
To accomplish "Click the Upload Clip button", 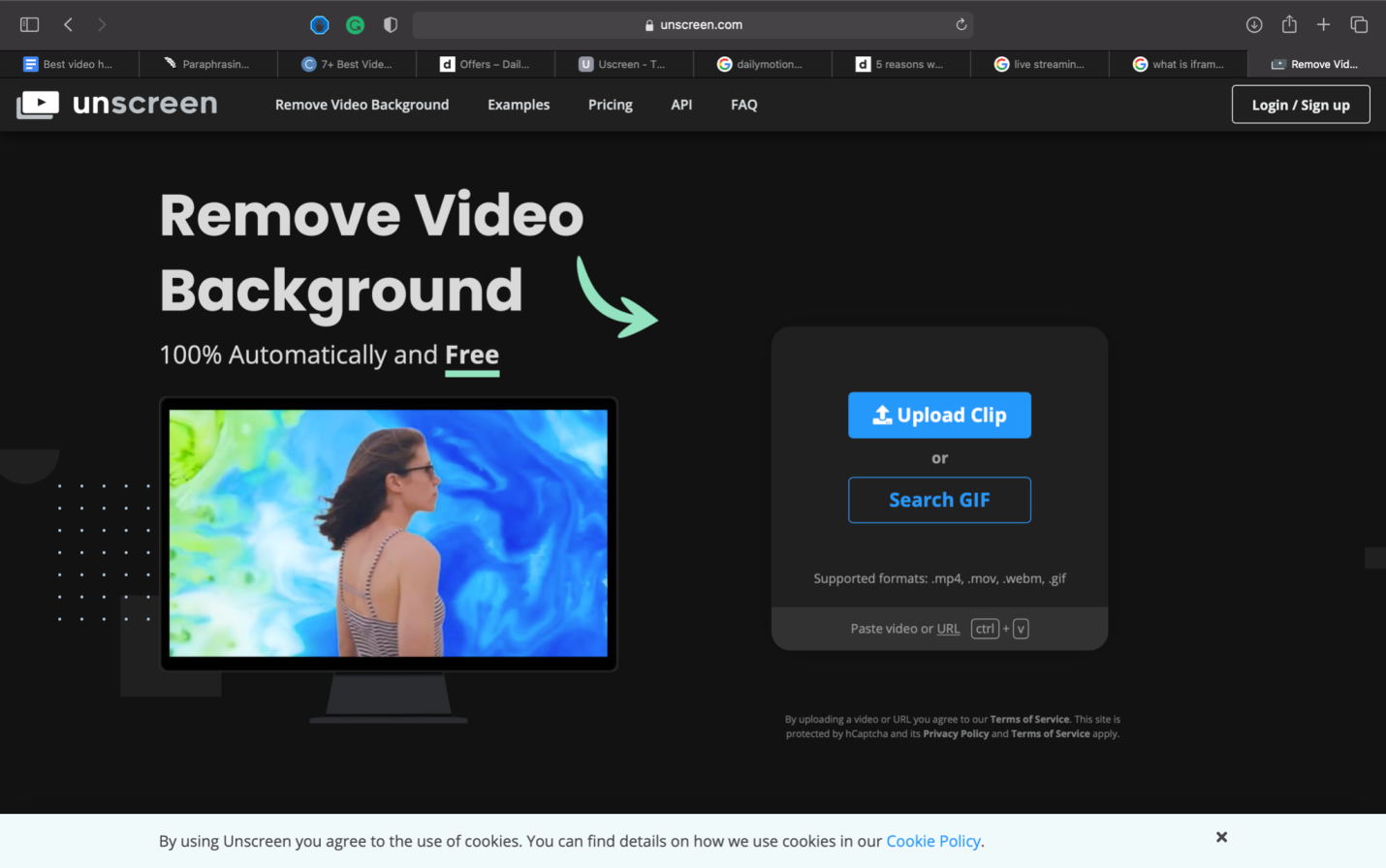I will [939, 415].
